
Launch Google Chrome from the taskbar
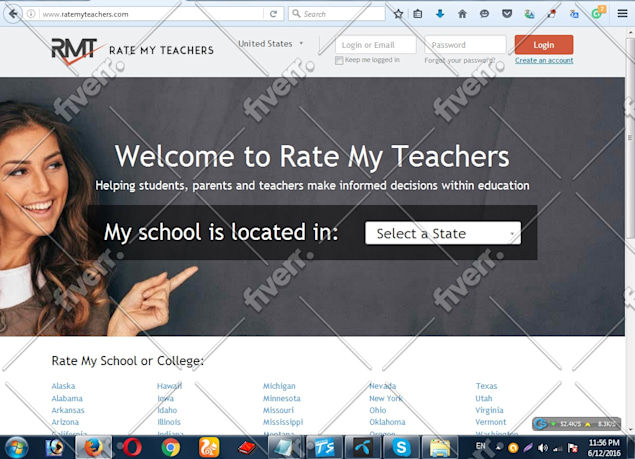coord(170,448)
